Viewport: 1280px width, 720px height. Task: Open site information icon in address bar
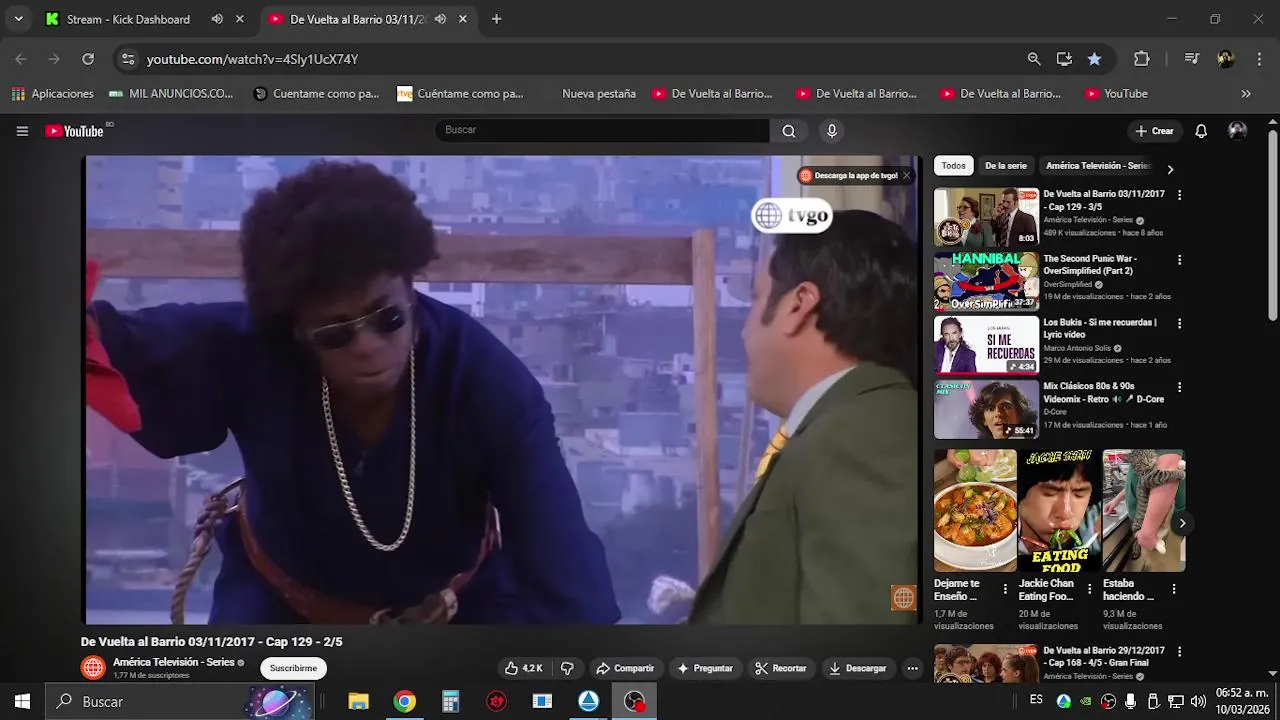(x=128, y=59)
